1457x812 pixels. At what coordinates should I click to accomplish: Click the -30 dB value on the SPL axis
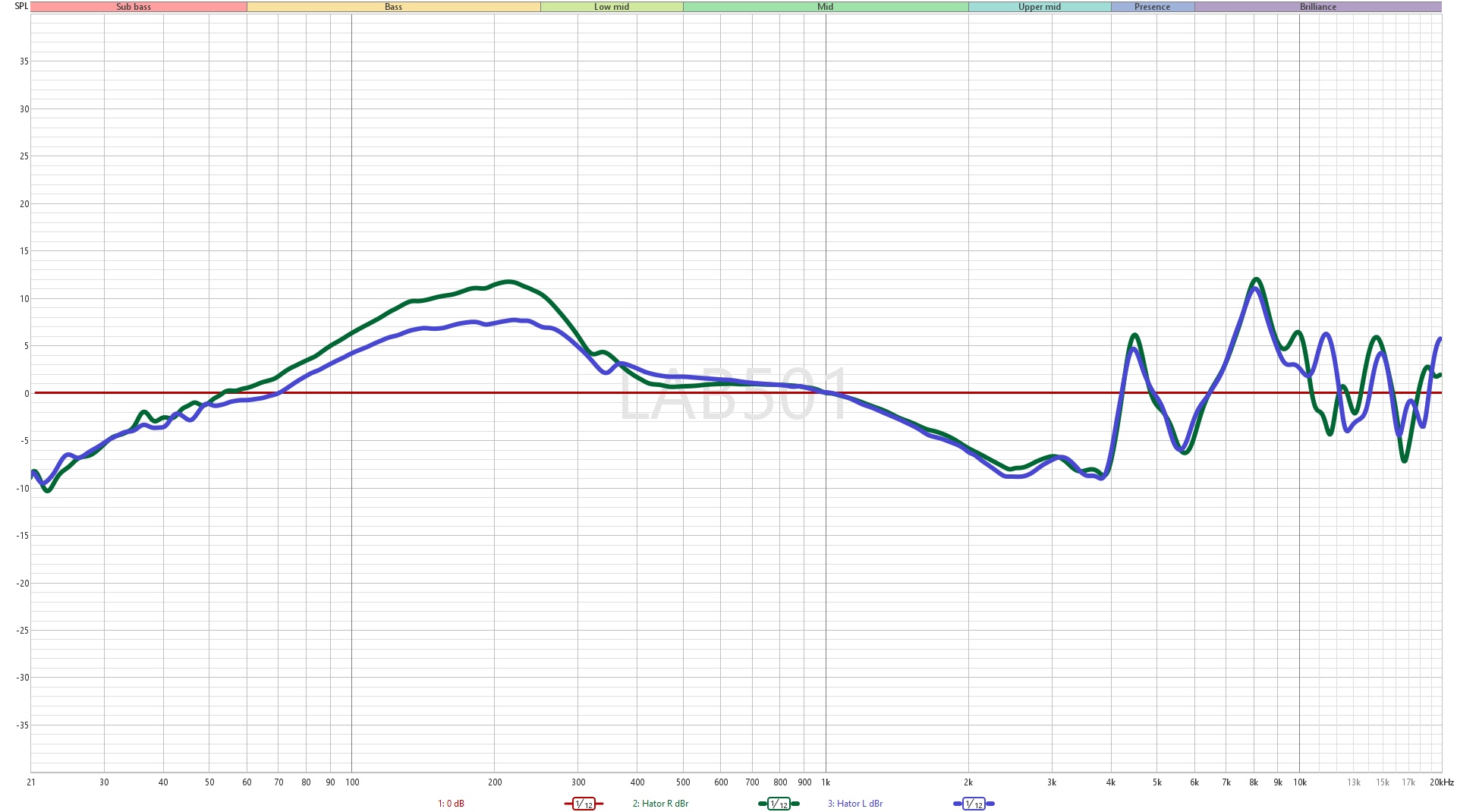point(23,678)
